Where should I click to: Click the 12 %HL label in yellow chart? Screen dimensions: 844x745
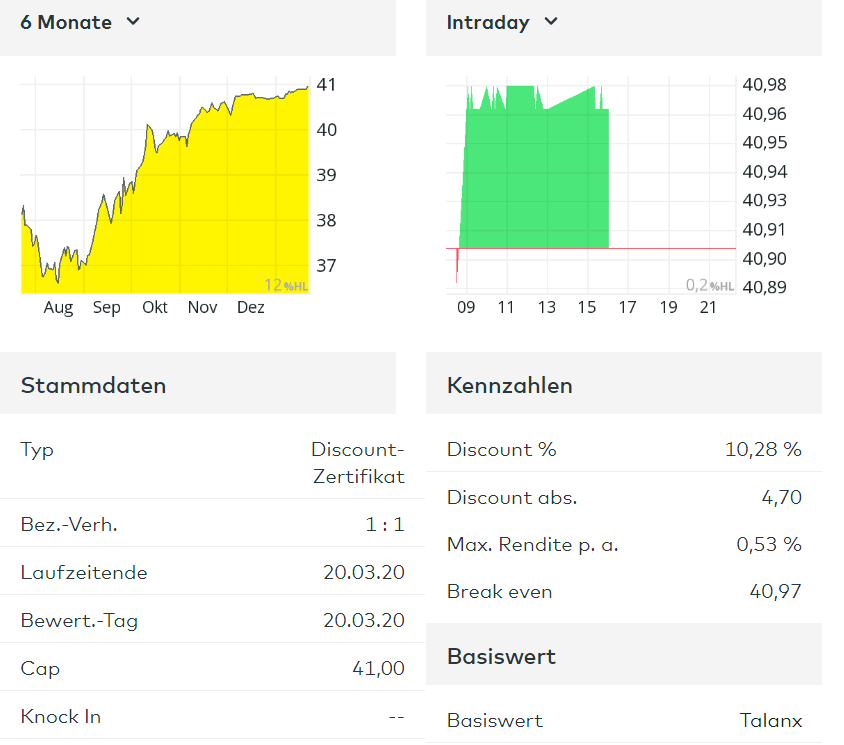coord(288,285)
